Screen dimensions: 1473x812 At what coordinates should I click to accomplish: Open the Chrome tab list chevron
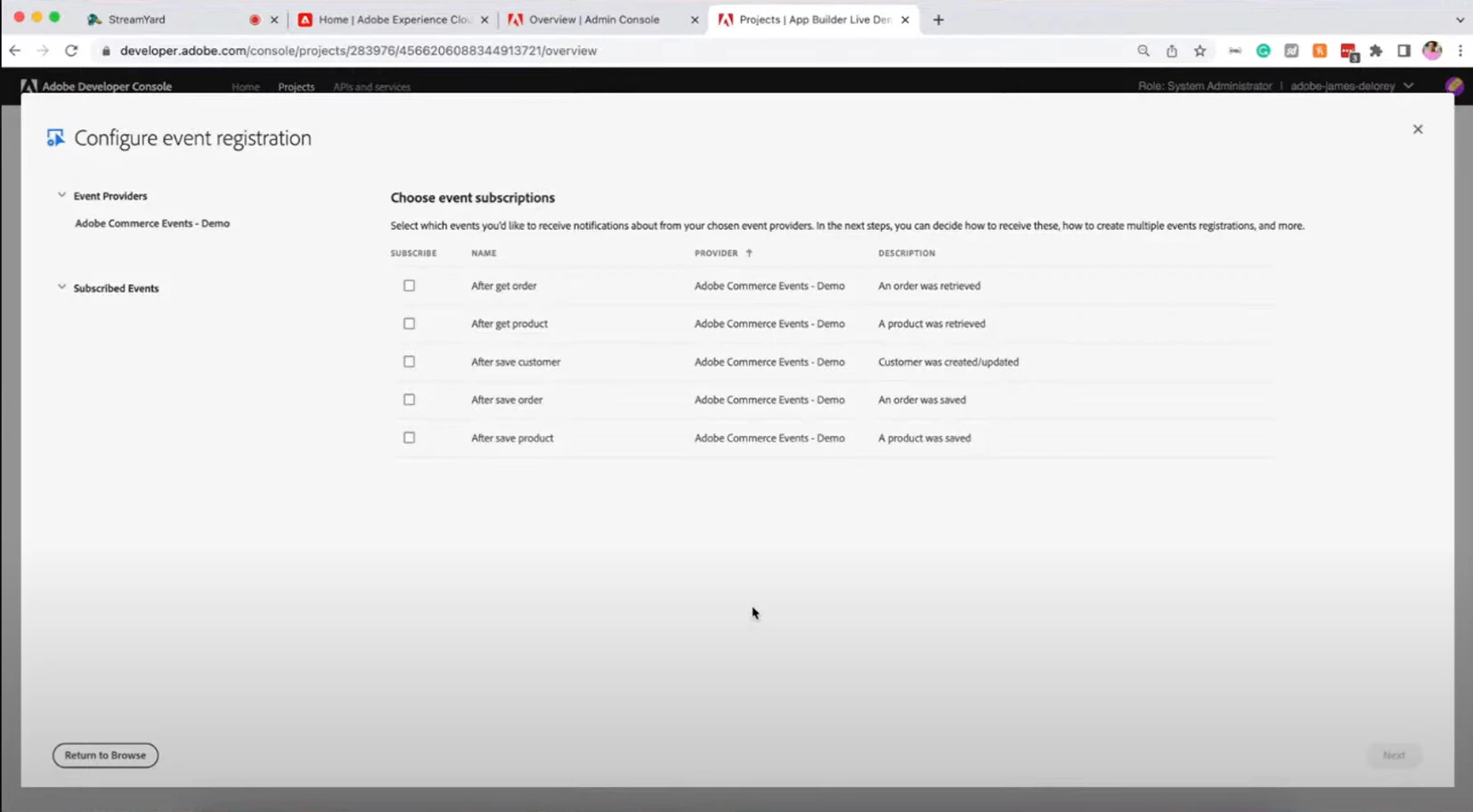(x=1460, y=20)
